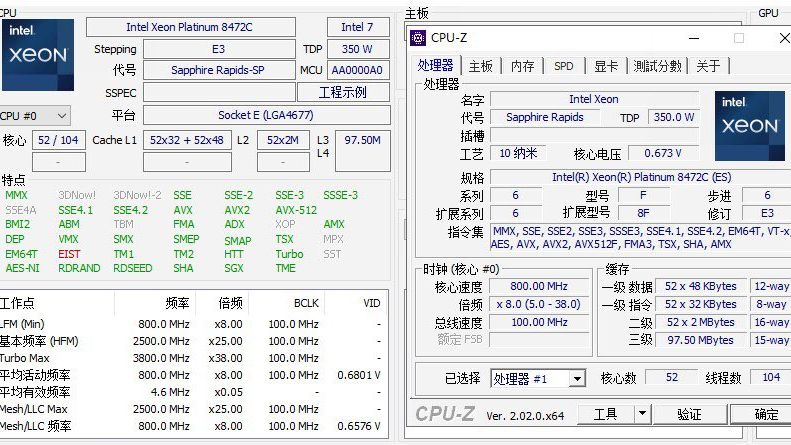This screenshot has width=791, height=445.
Task: Select the 显卡 tab in CPU-Z
Action: [x=605, y=66]
